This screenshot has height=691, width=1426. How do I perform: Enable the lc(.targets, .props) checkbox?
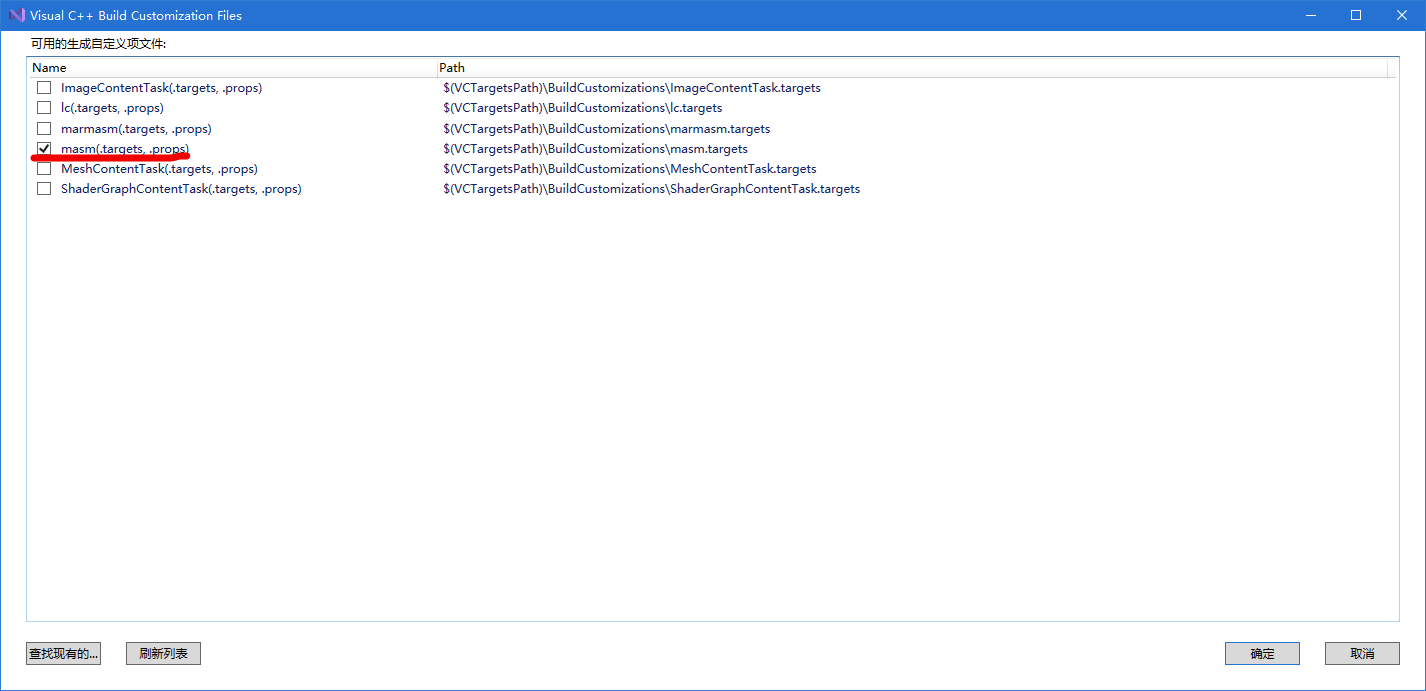coord(44,108)
